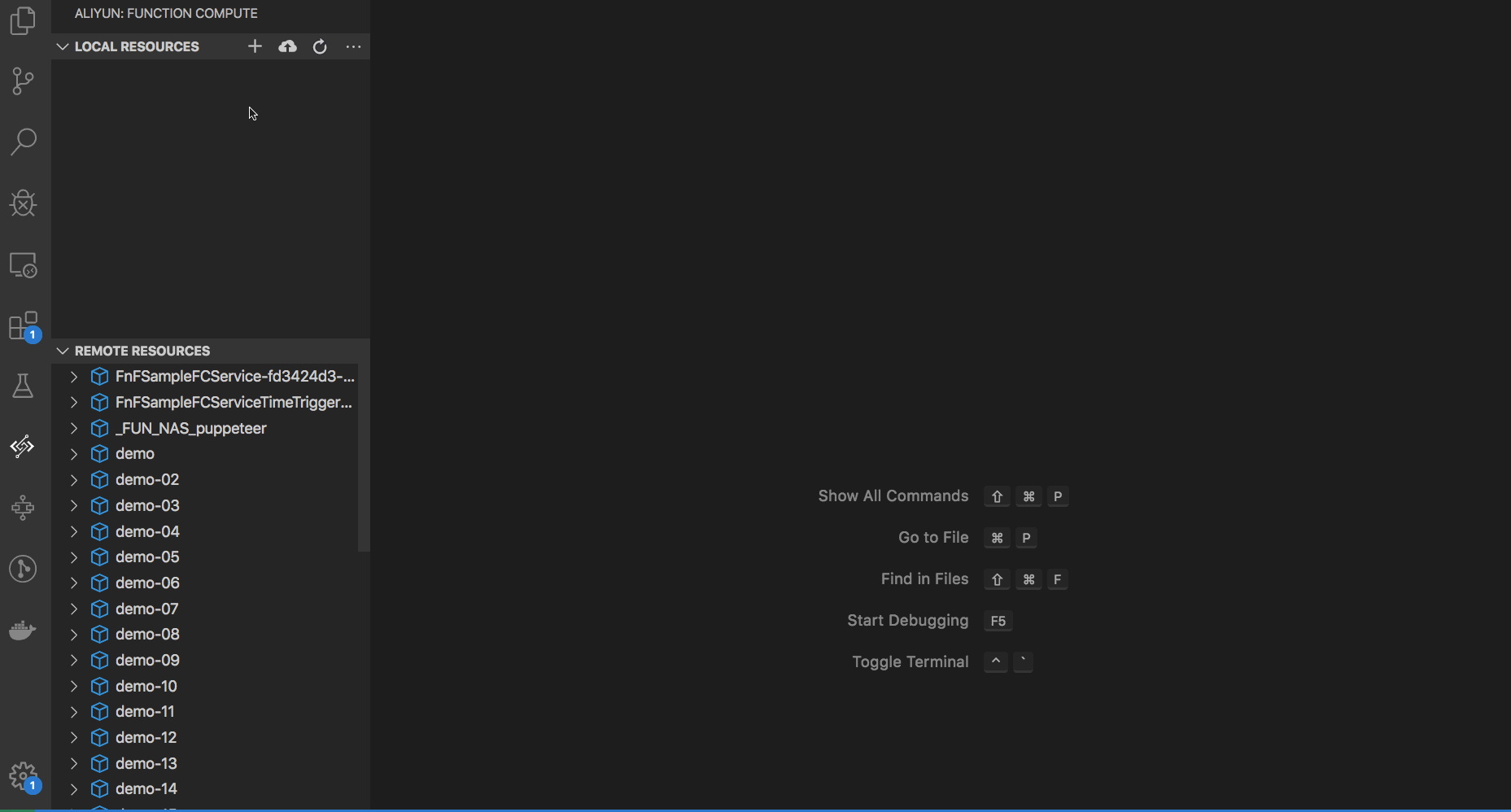Click the Go to File hint
Viewport: 1511px width, 812px height.
(933, 538)
